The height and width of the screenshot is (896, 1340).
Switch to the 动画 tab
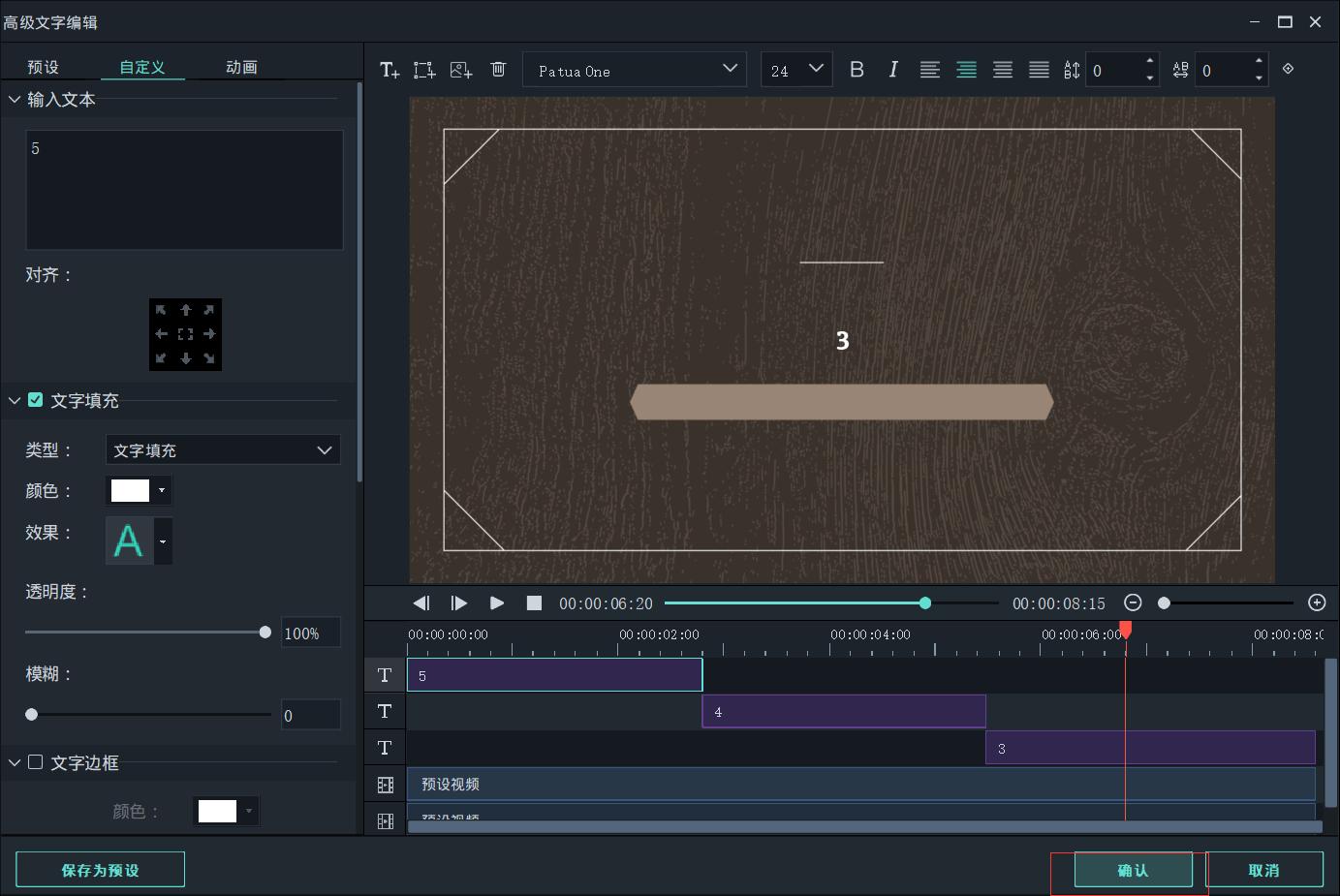point(241,67)
